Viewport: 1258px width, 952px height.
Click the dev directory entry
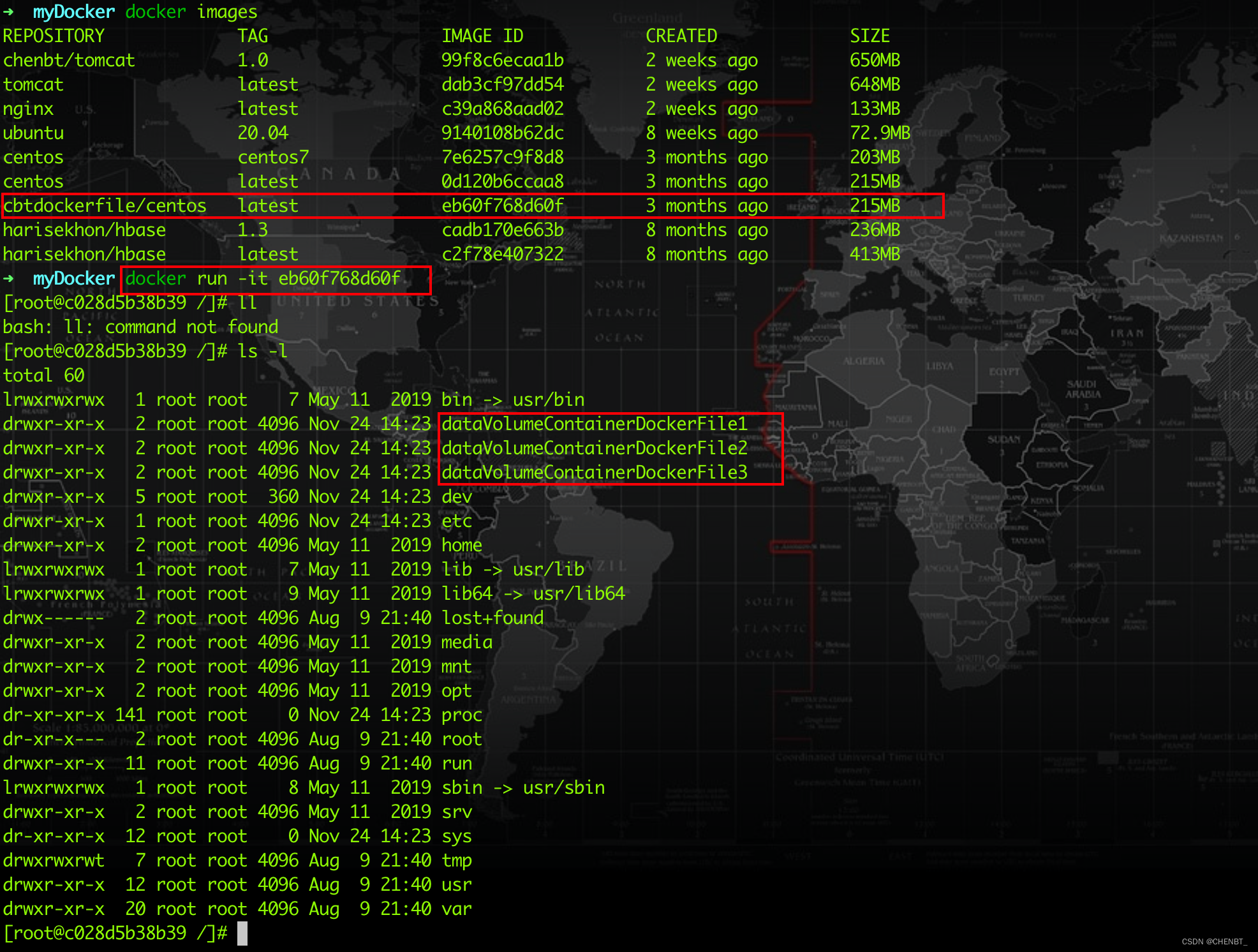pyautogui.click(x=457, y=496)
